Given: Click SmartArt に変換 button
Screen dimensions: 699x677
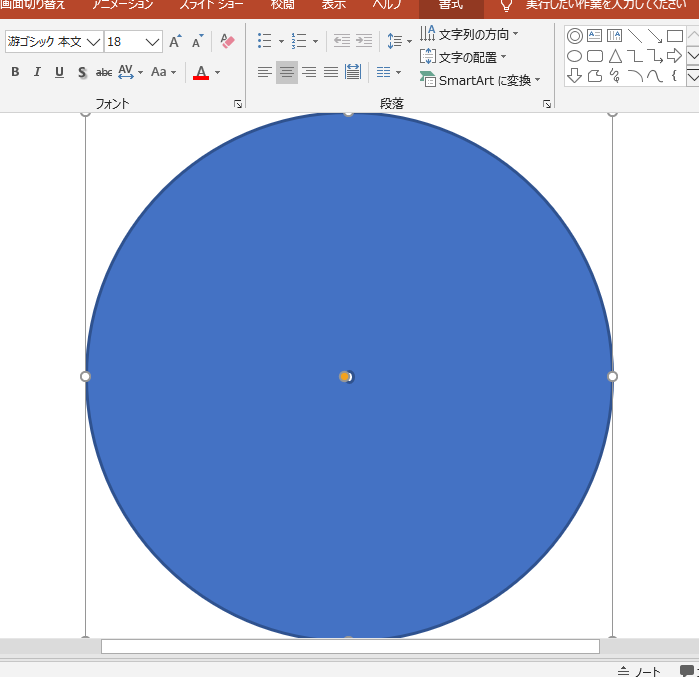Looking at the screenshot, I should pyautogui.click(x=480, y=80).
